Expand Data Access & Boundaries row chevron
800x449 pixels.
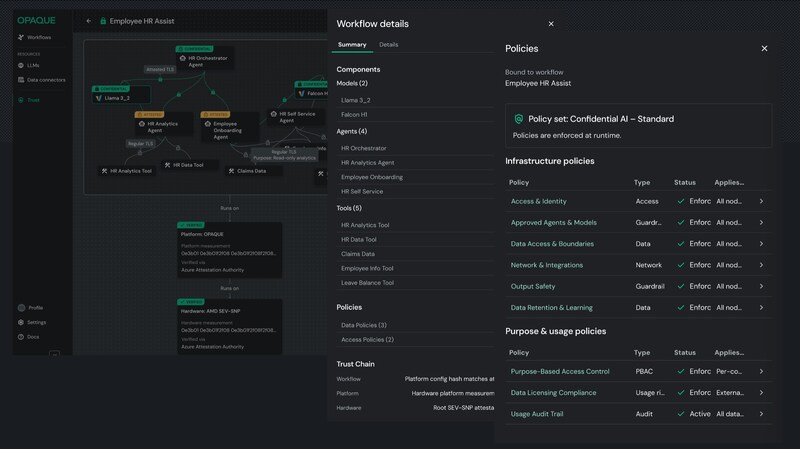coord(761,244)
